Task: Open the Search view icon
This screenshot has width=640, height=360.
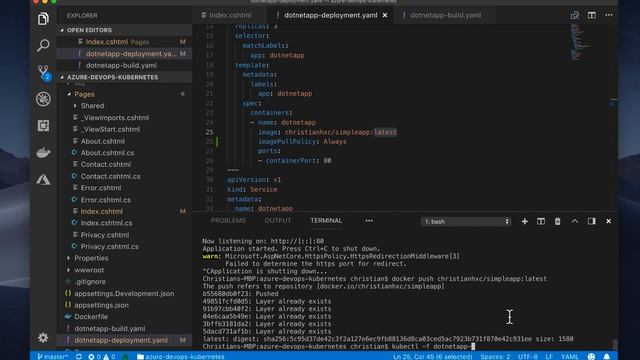Action: 43,45
